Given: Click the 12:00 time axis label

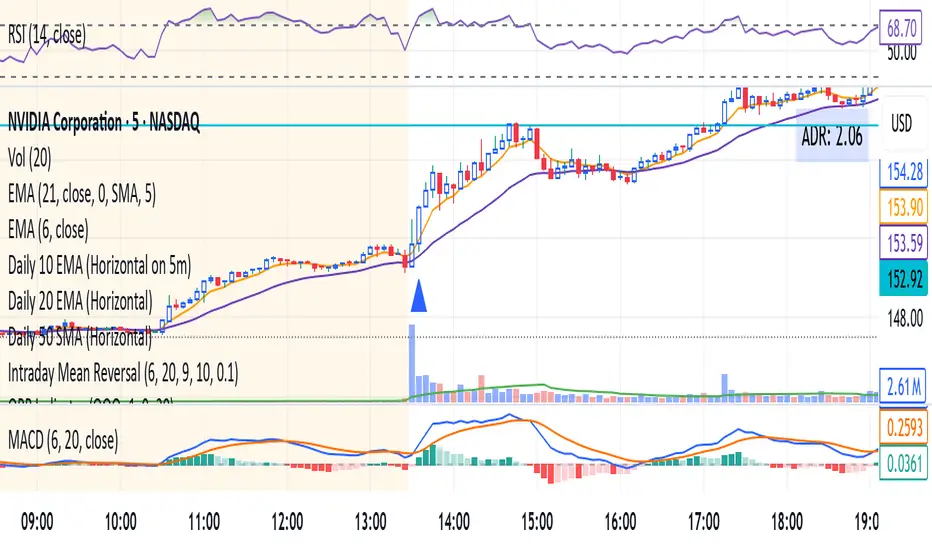Looking at the screenshot, I should tap(287, 522).
